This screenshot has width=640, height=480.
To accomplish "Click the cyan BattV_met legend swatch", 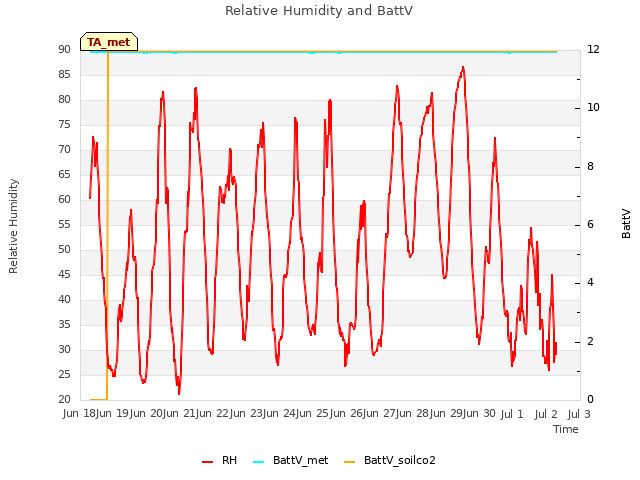I will [x=258, y=462].
